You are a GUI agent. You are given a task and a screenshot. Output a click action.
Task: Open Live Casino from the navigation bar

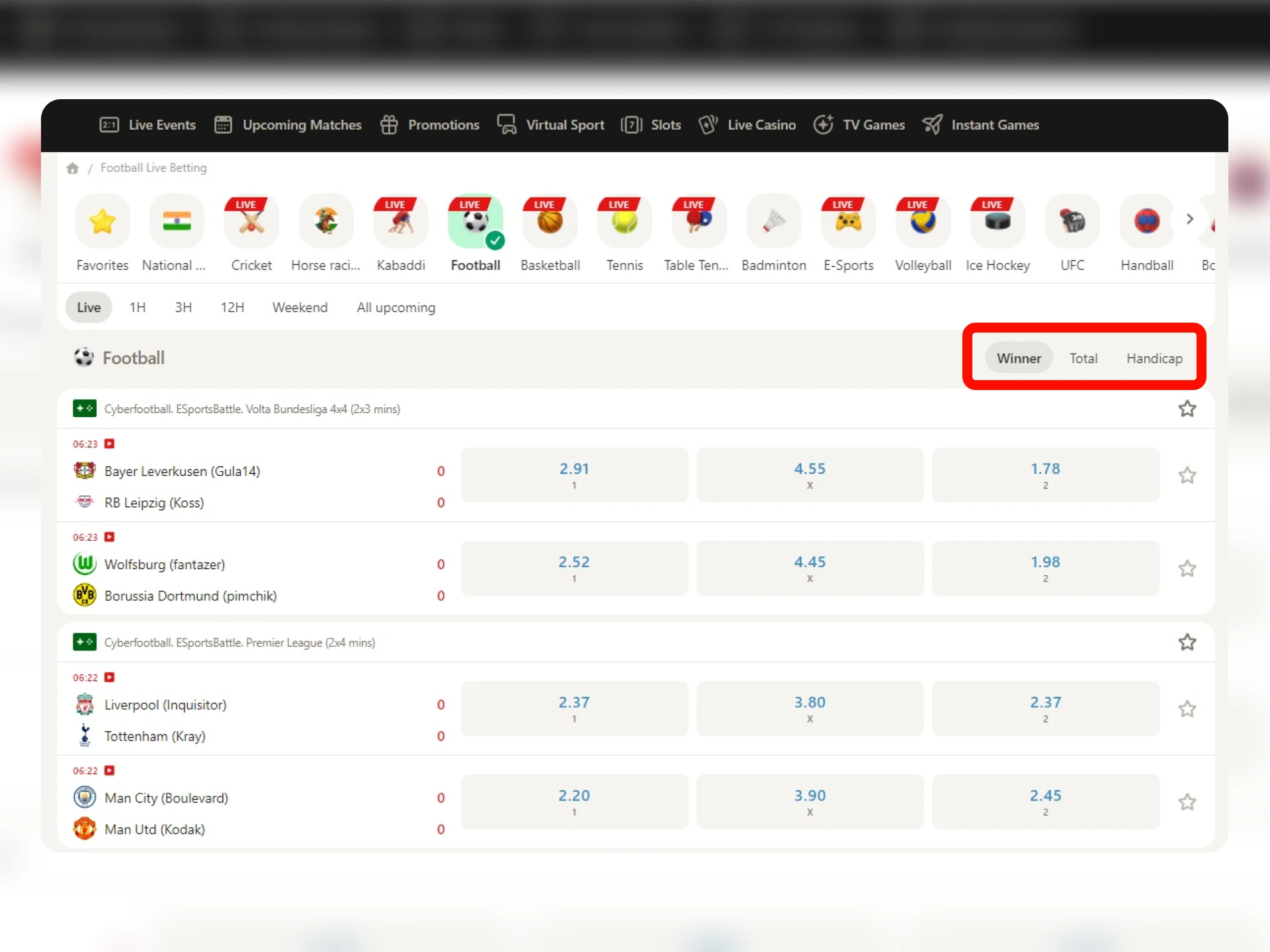click(747, 125)
